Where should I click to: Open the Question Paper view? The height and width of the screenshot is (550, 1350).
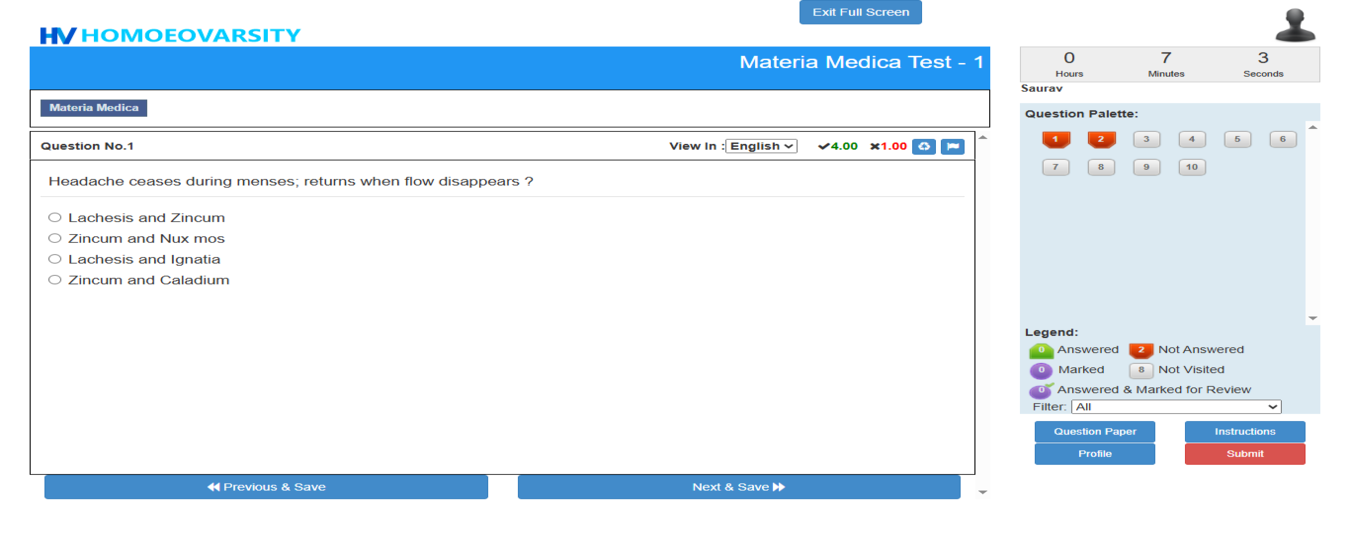click(1094, 432)
